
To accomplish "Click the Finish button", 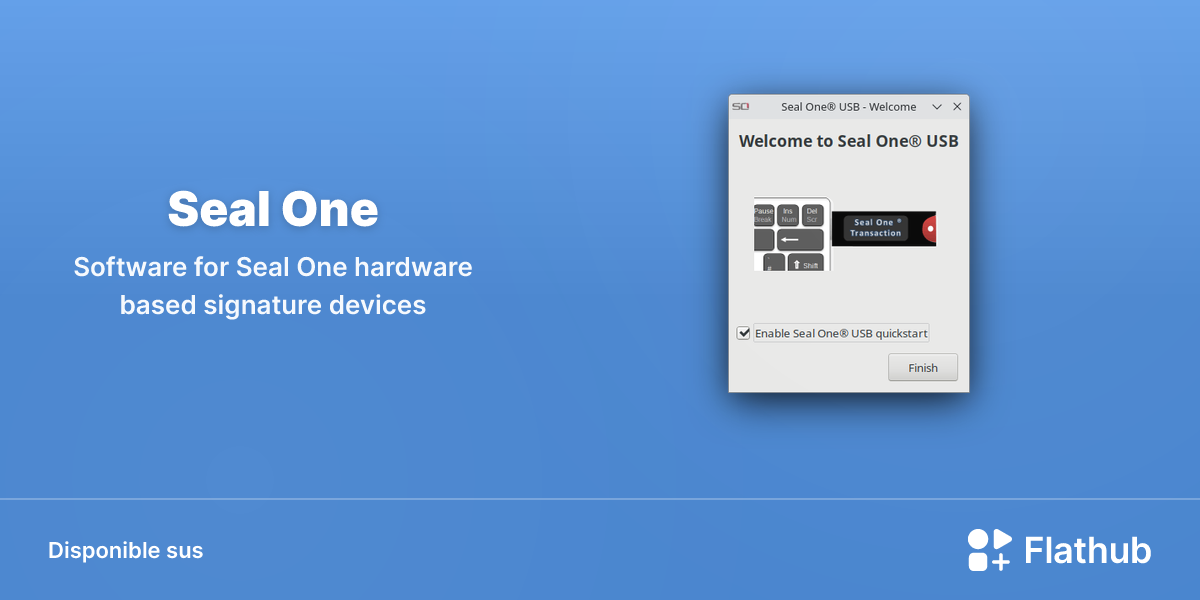I will pos(922,367).
